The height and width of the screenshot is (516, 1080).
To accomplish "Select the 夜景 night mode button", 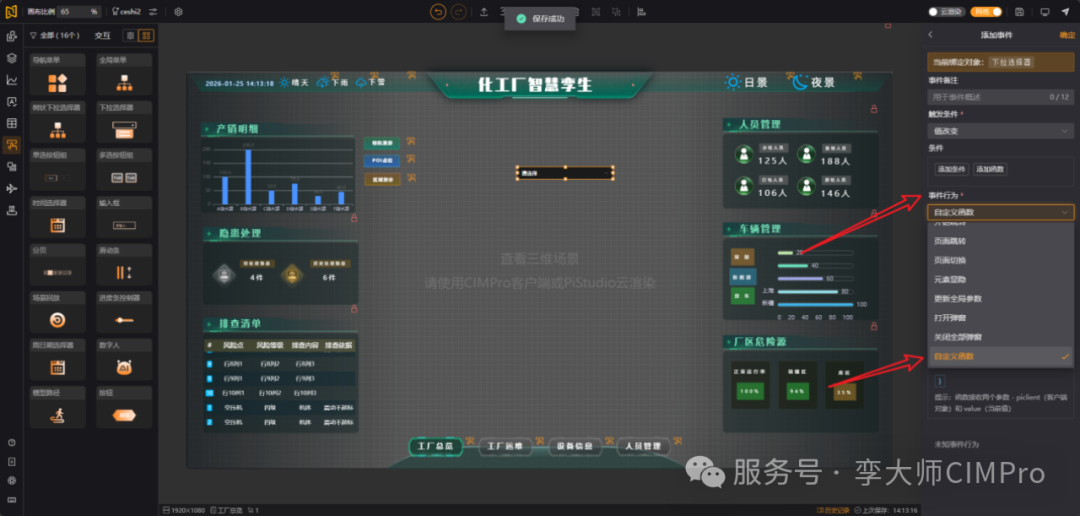I will [x=813, y=83].
